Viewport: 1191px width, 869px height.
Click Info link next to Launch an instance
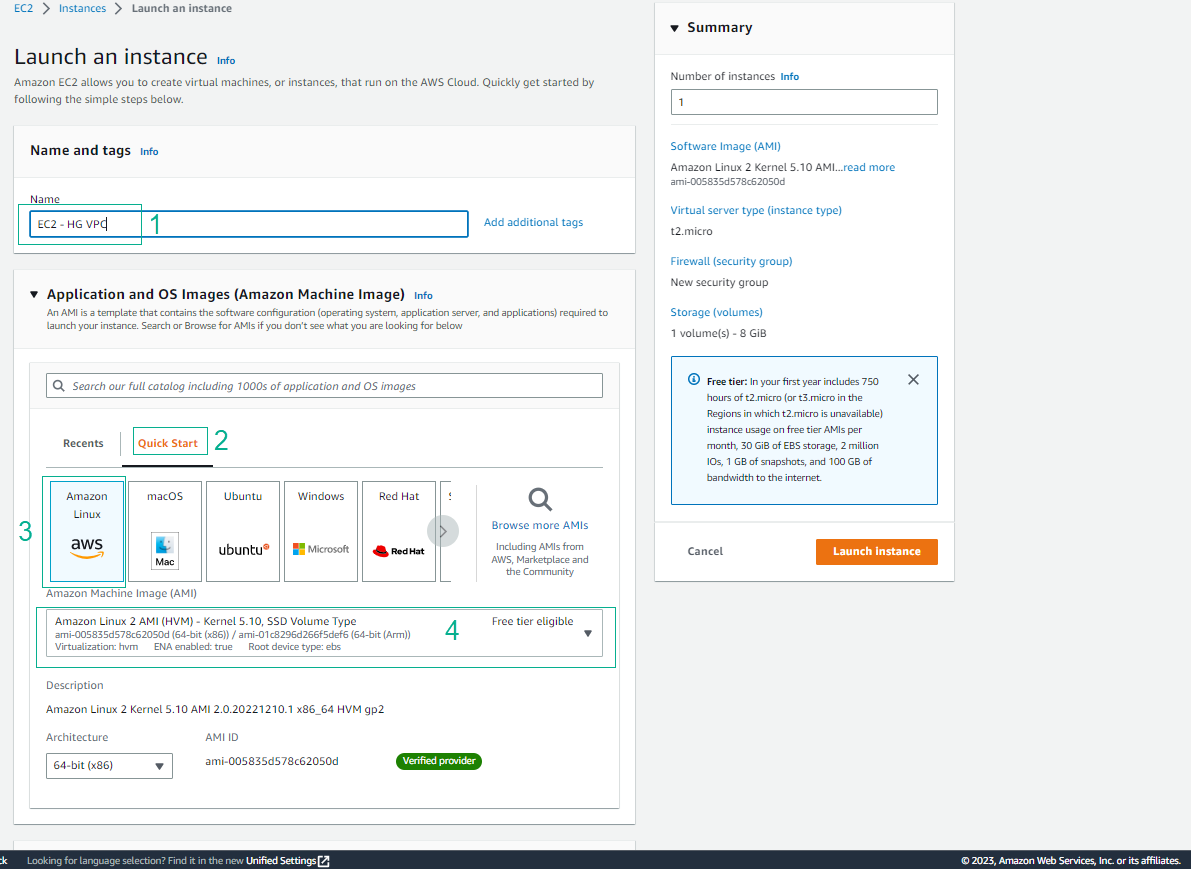coord(226,61)
